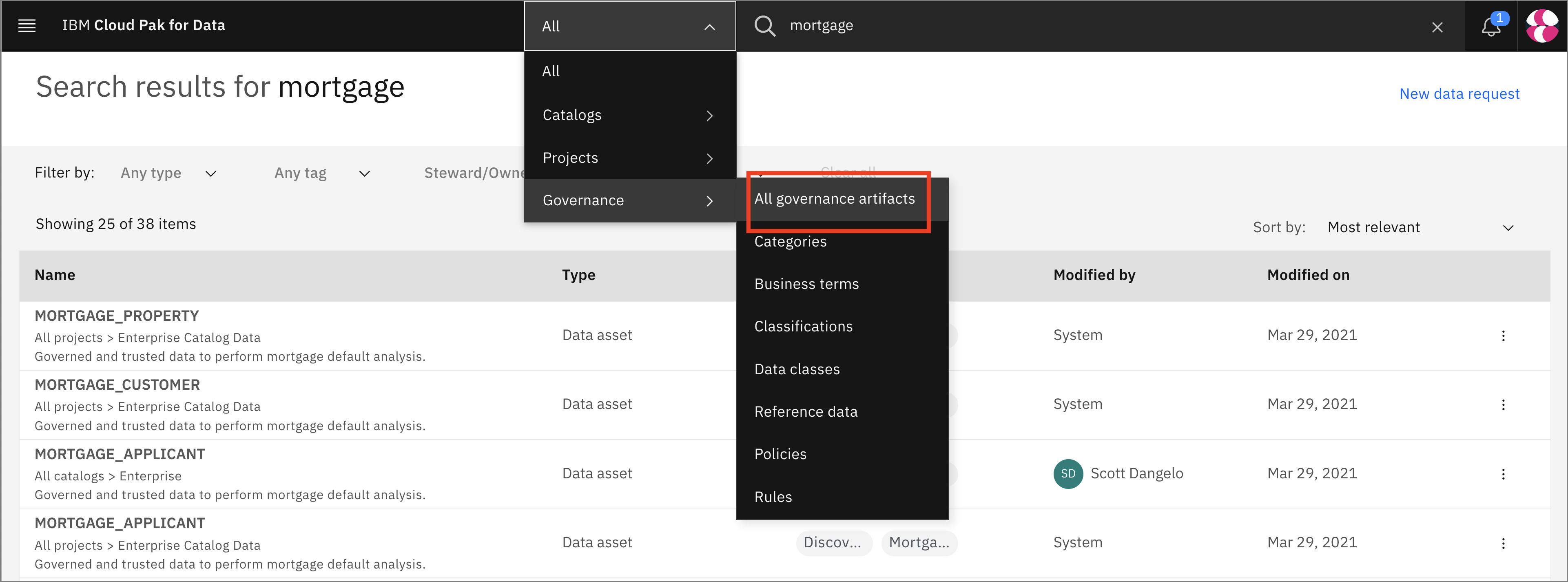Screen dimensions: 1568x582
Task: Open overflow menu for last MORTGAGE_APPLICANT row
Action: coord(1503,544)
